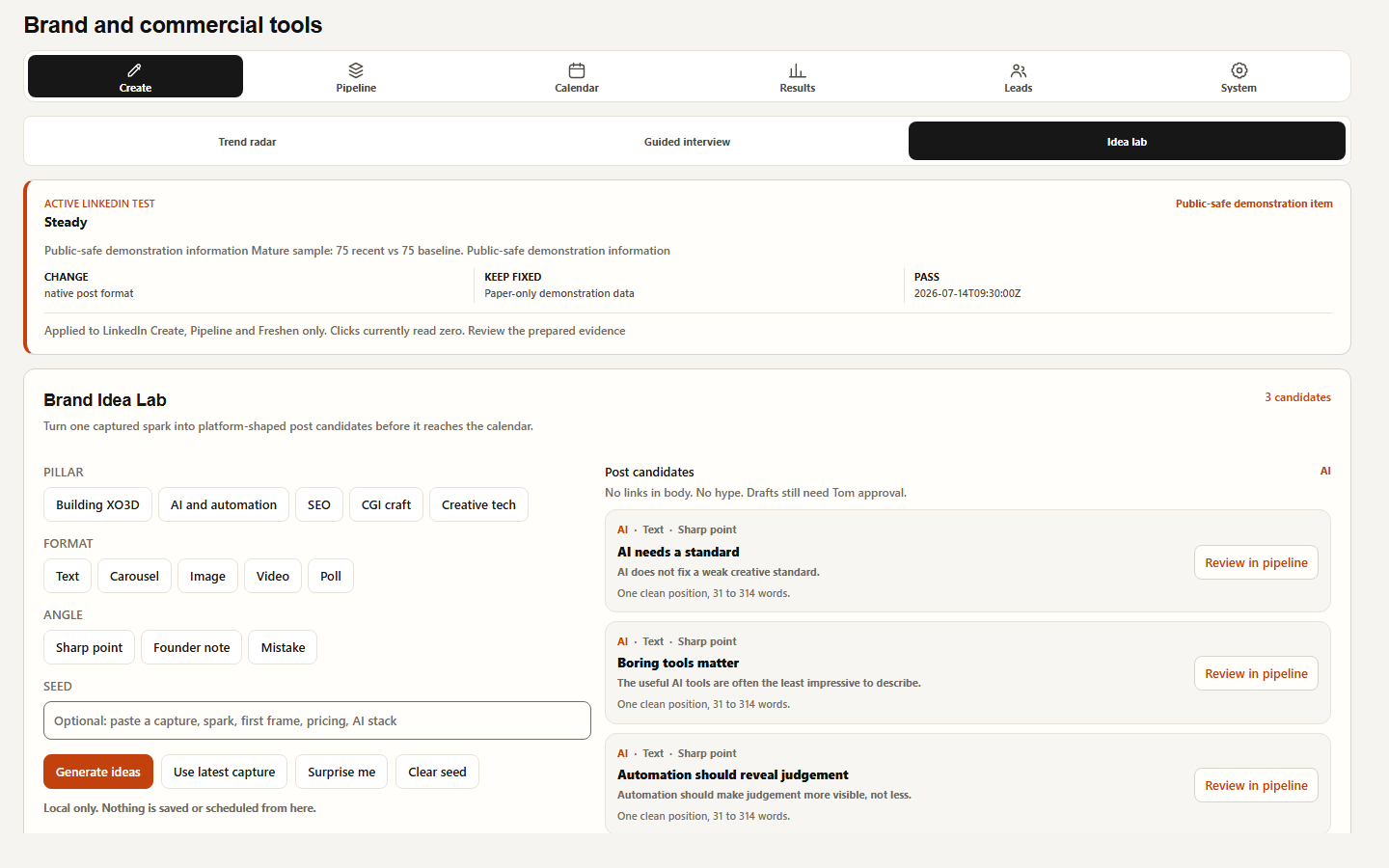Review 'Boring tools matter' in pipeline
This screenshot has height=868, width=1389.
pos(1256,673)
